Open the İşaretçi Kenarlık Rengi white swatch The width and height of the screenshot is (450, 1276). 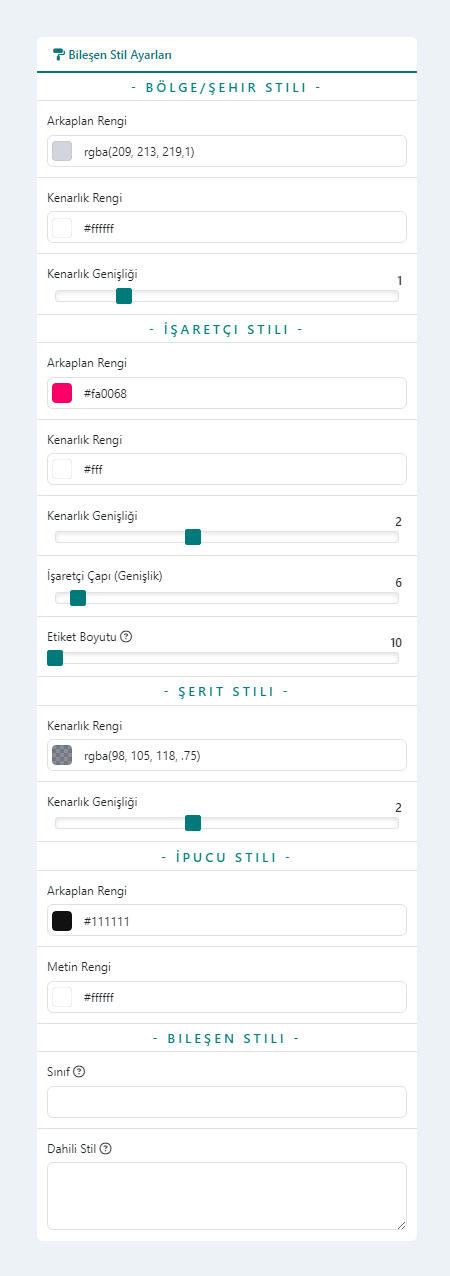(62, 469)
